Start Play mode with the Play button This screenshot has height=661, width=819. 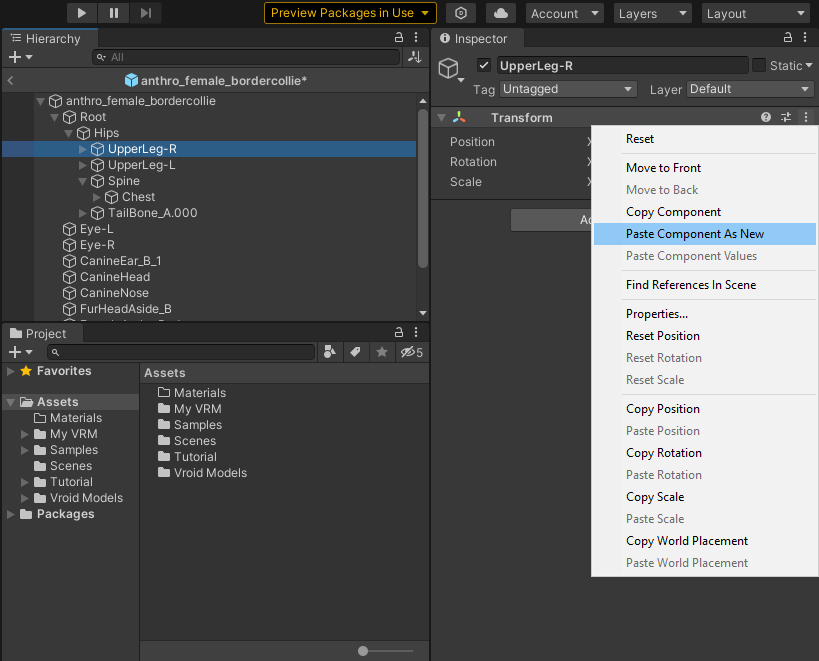tap(82, 13)
